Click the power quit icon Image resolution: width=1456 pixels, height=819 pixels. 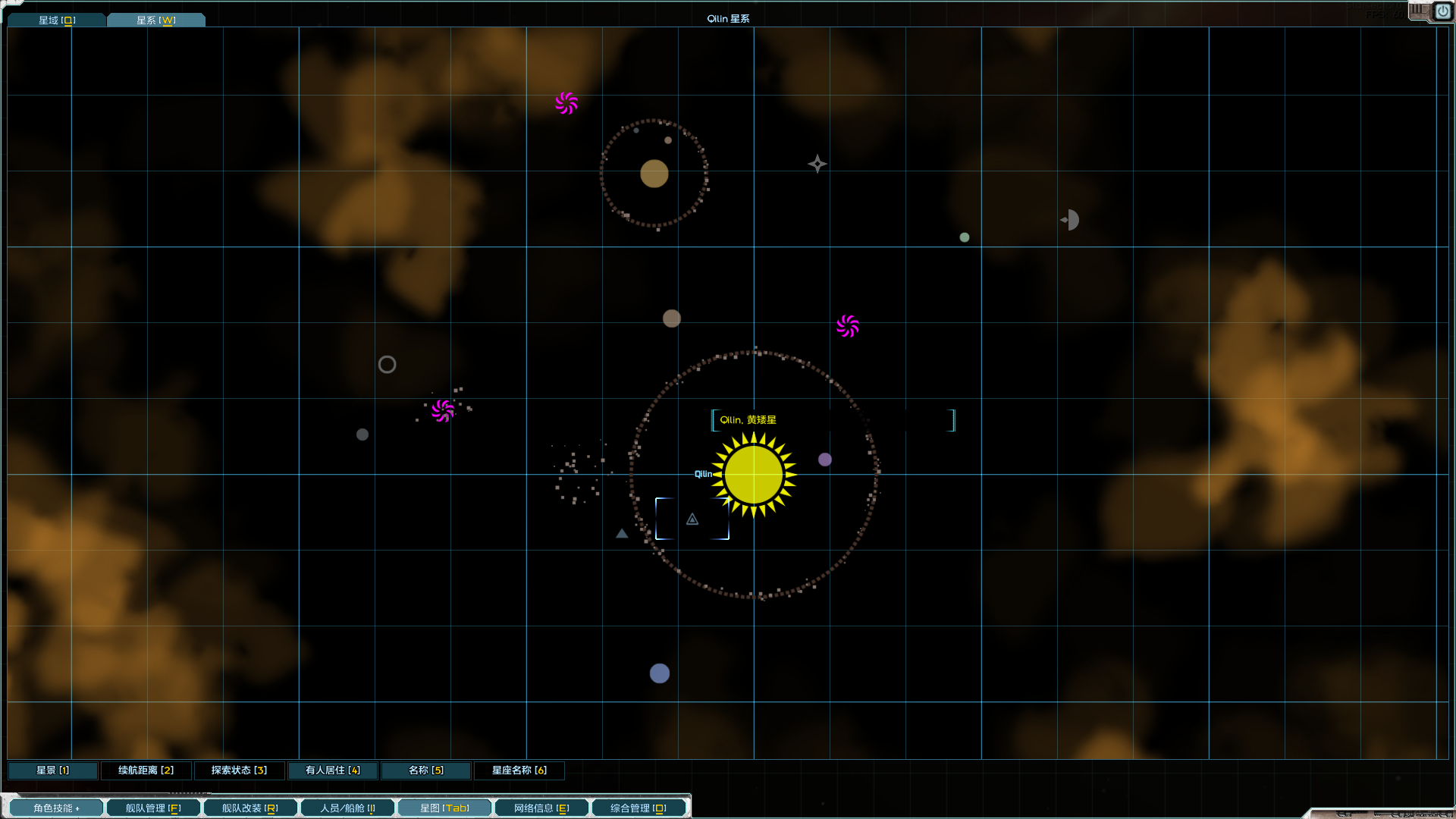click(x=1442, y=11)
